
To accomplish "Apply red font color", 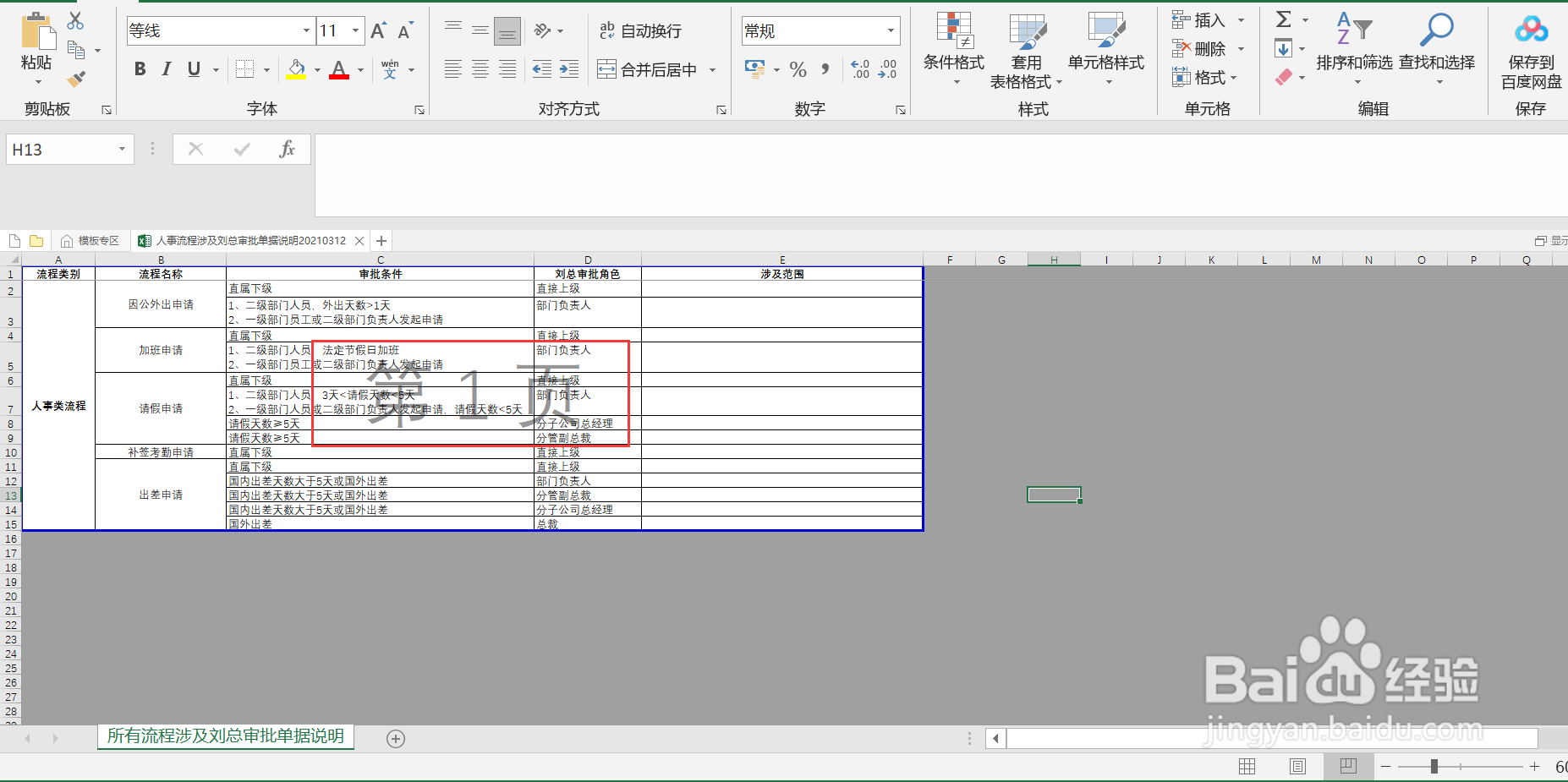I will pyautogui.click(x=339, y=69).
